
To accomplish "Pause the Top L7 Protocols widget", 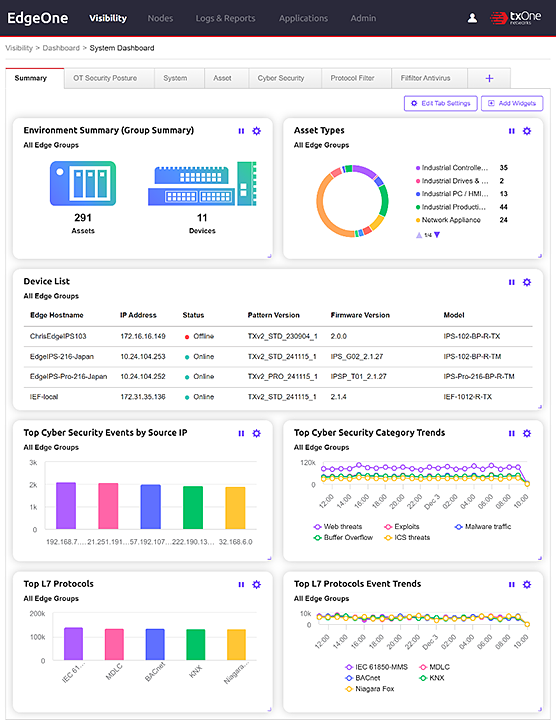I will 241,585.
